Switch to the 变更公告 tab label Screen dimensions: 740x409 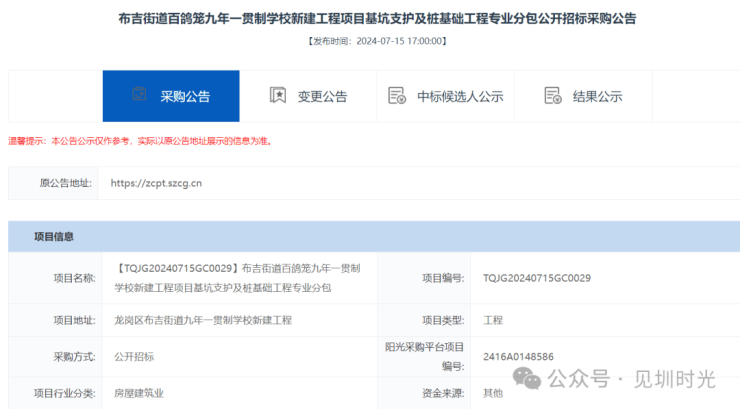click(321, 97)
